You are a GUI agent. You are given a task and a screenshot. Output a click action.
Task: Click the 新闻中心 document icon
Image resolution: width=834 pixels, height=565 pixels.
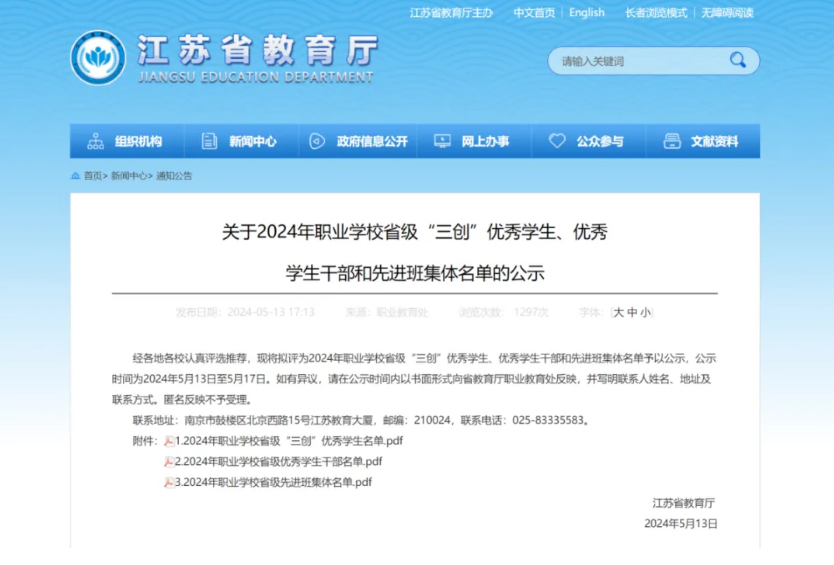(209, 141)
